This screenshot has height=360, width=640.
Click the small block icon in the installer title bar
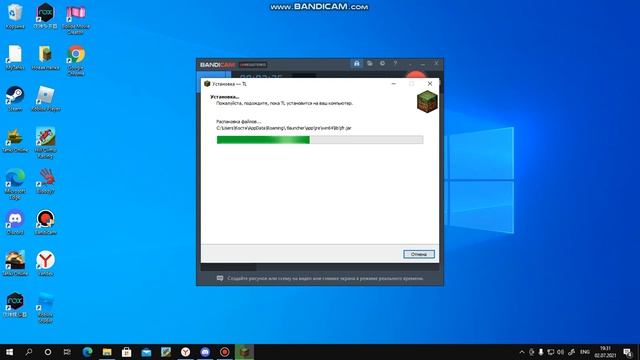point(207,84)
